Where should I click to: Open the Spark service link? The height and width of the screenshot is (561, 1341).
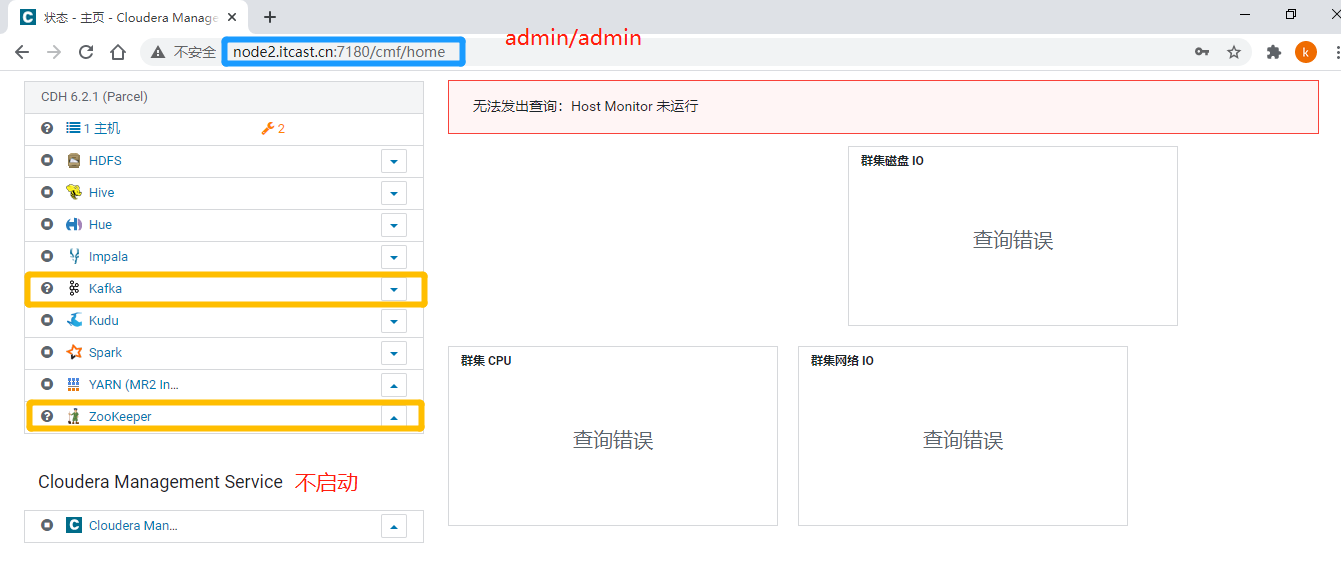[x=105, y=353]
